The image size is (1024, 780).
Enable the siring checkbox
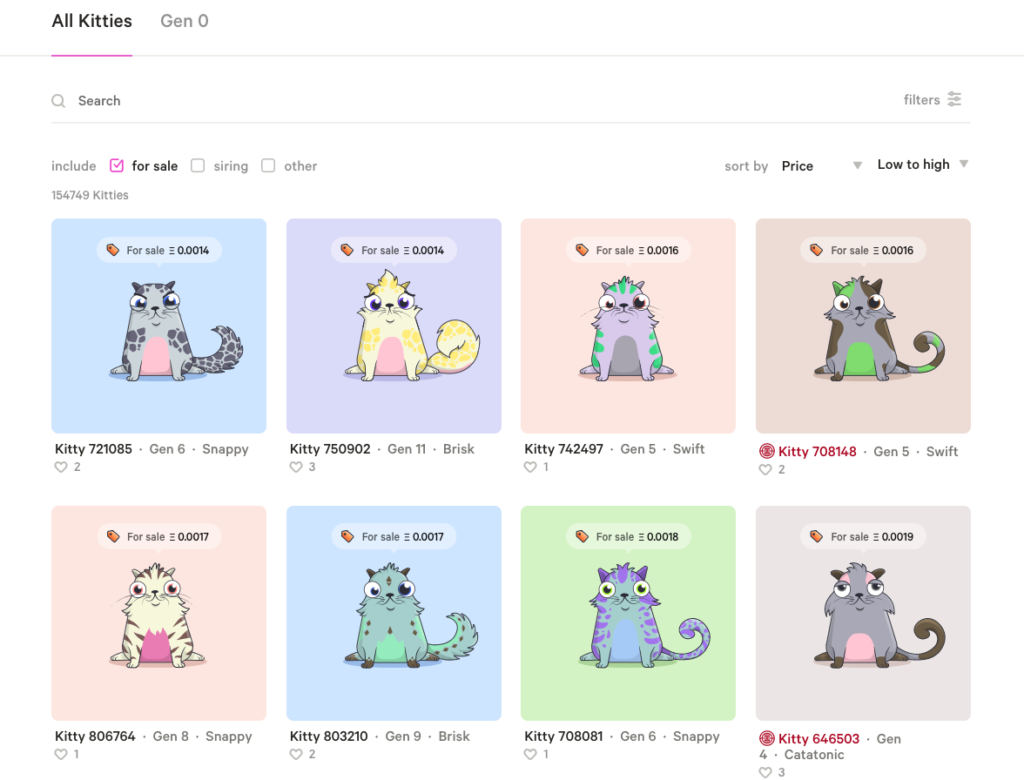[x=197, y=165]
